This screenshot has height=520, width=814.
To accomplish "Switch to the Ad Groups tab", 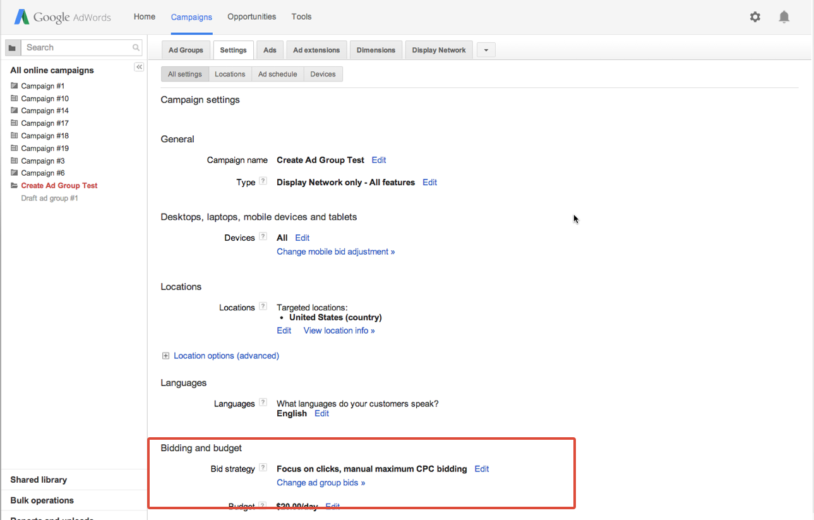I will click(186, 50).
